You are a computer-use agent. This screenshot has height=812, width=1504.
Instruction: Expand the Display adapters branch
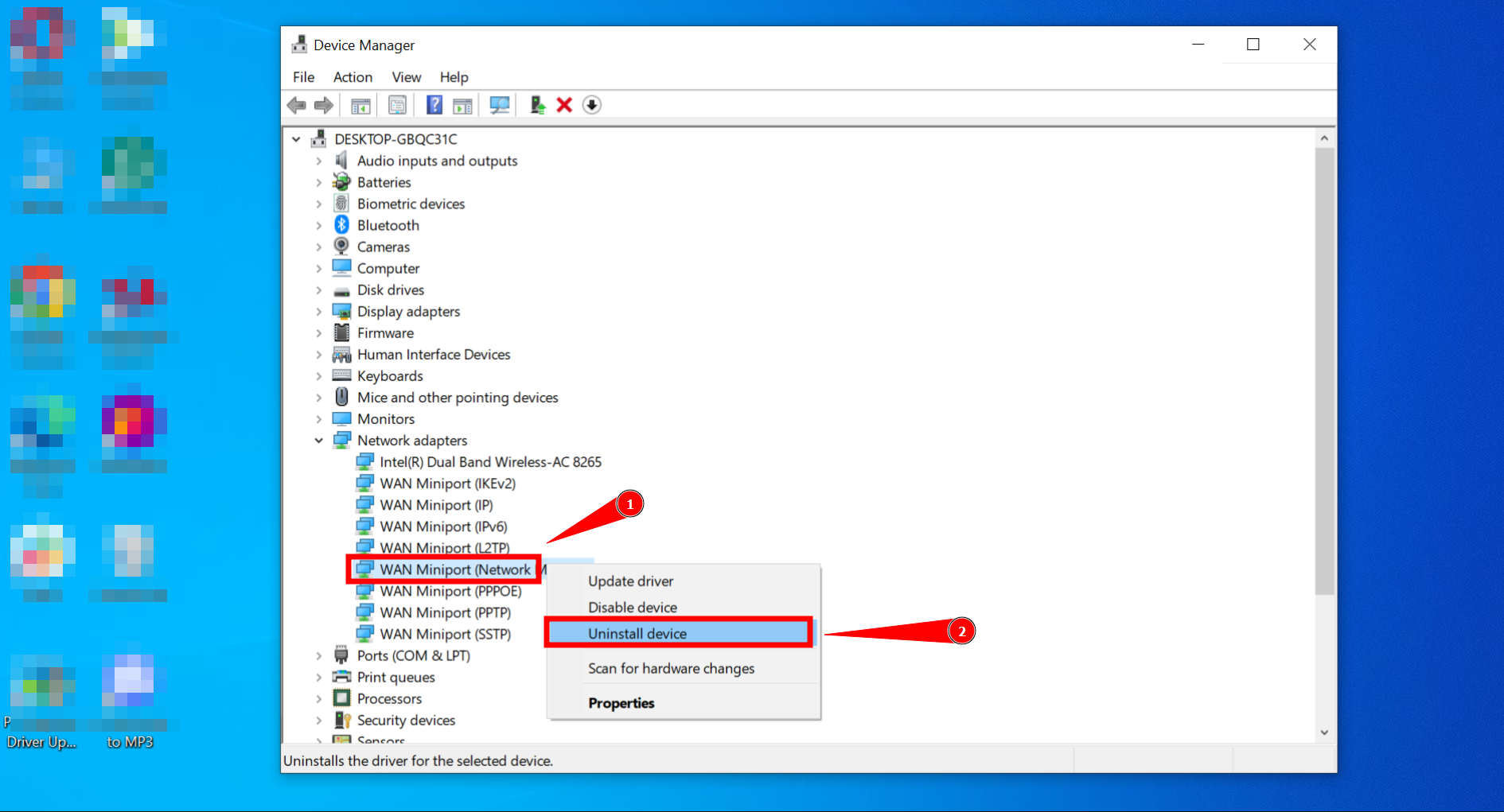click(319, 311)
